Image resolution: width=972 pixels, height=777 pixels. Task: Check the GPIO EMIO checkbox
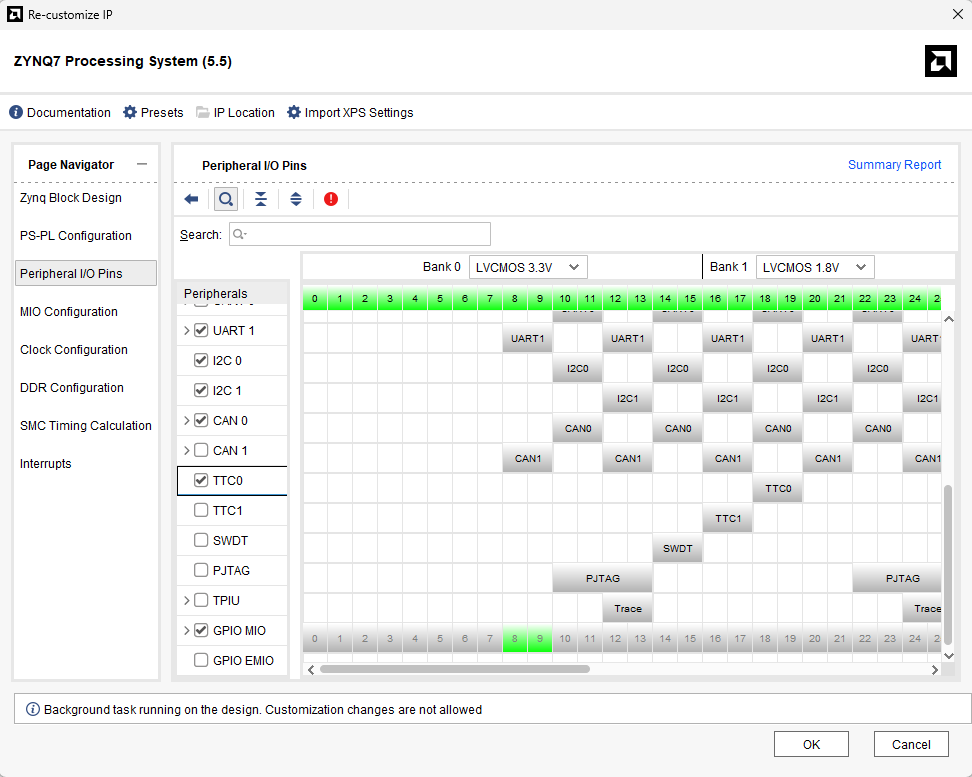tap(201, 661)
